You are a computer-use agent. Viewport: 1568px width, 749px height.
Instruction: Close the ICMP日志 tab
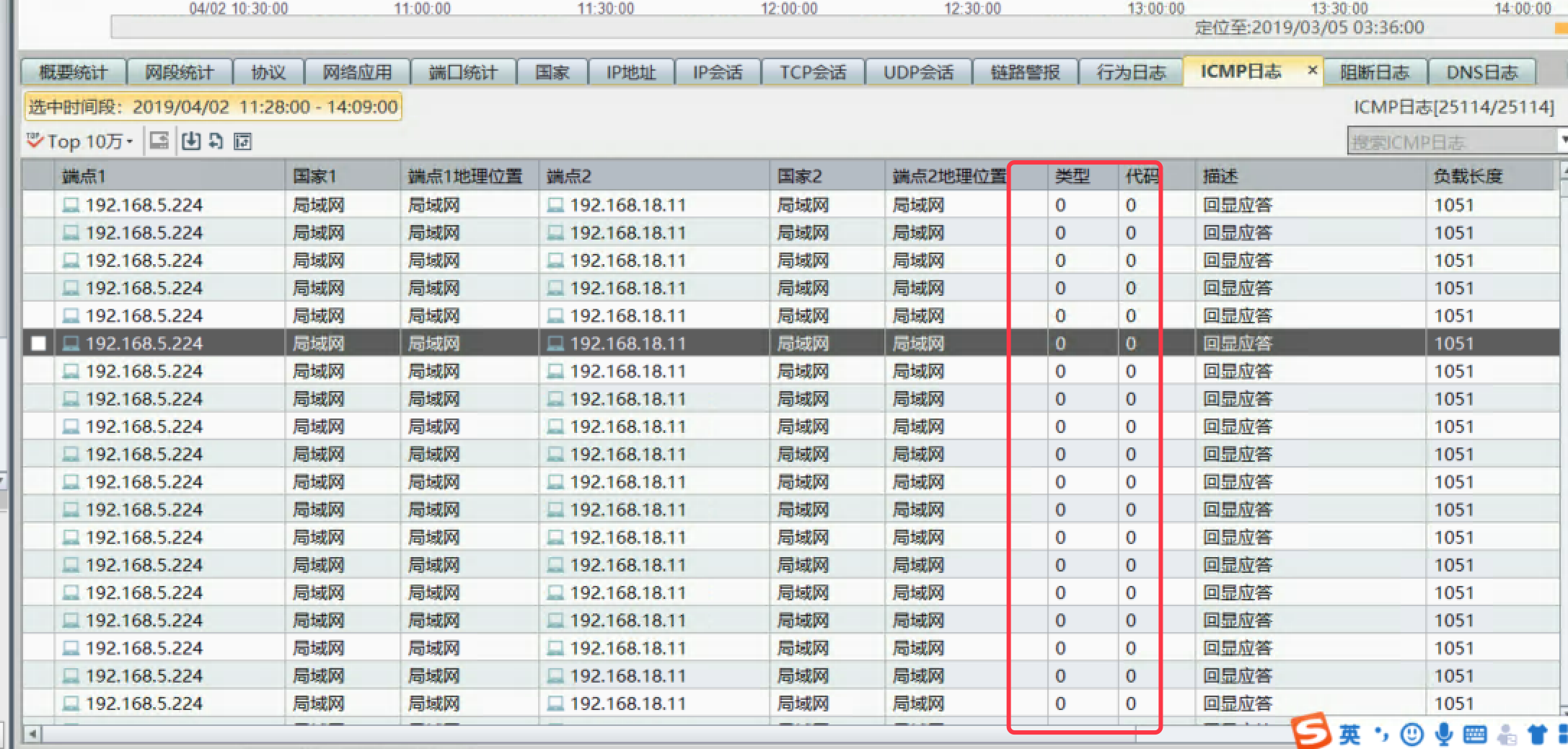[x=1312, y=70]
